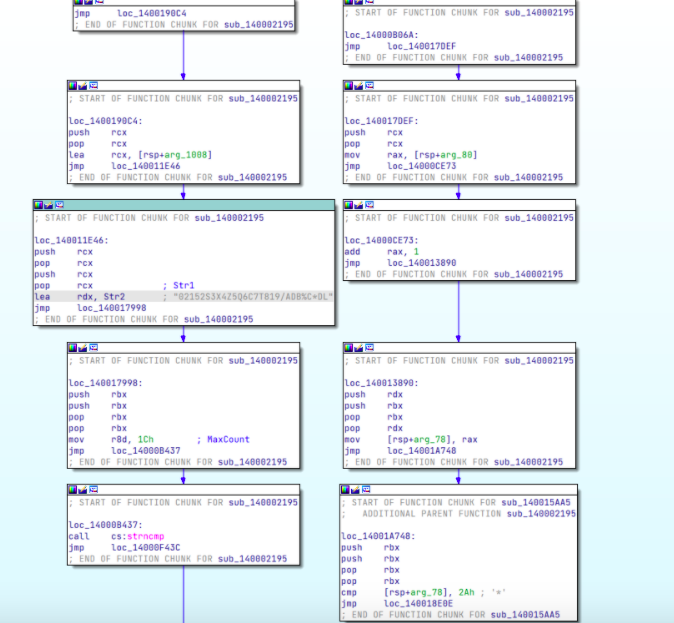Click the third title icon on loc_140013890 node
Image resolution: width=674 pixels, height=623 pixels.
pyautogui.click(x=369, y=348)
